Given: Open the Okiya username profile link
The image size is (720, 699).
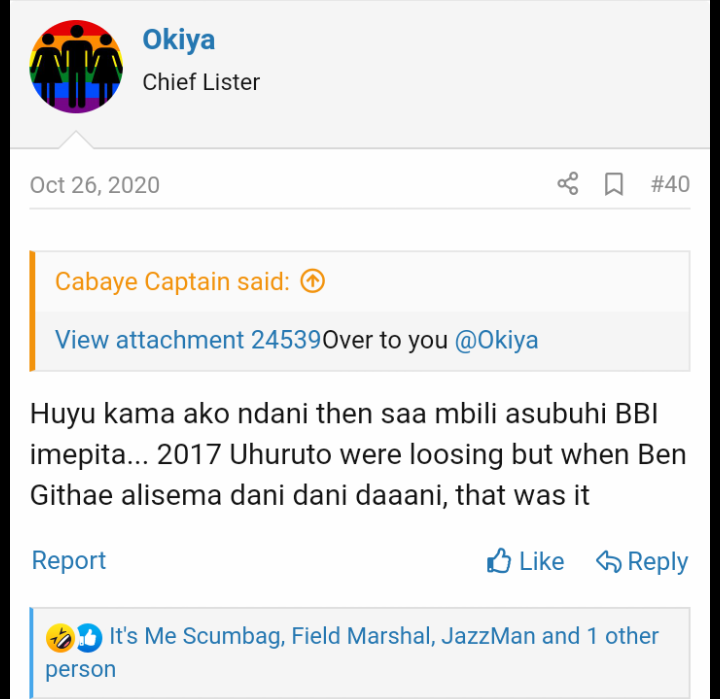Looking at the screenshot, I should pyautogui.click(x=179, y=40).
